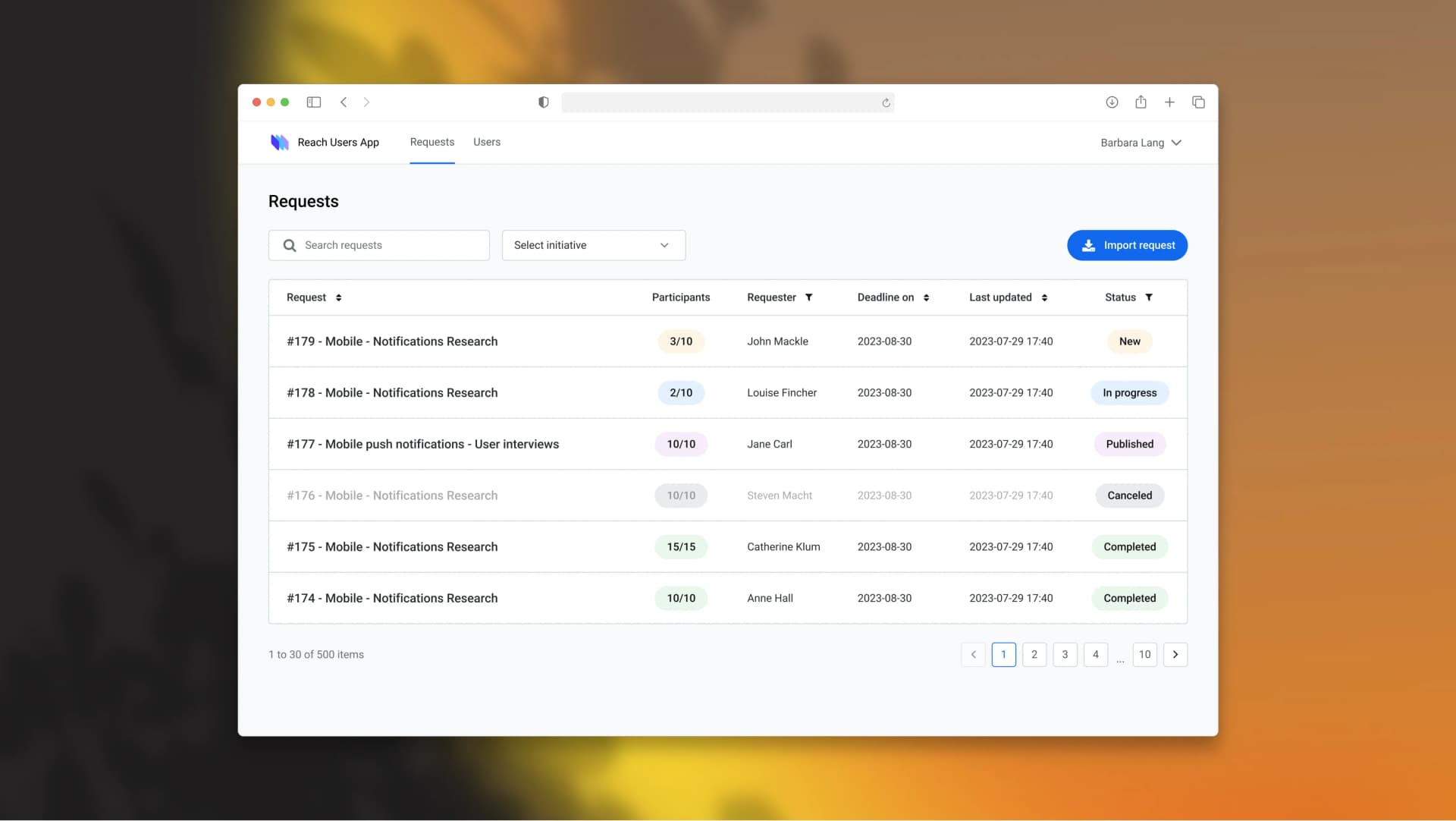Click requester Steven Macht
The image size is (1456, 821).
tap(780, 496)
